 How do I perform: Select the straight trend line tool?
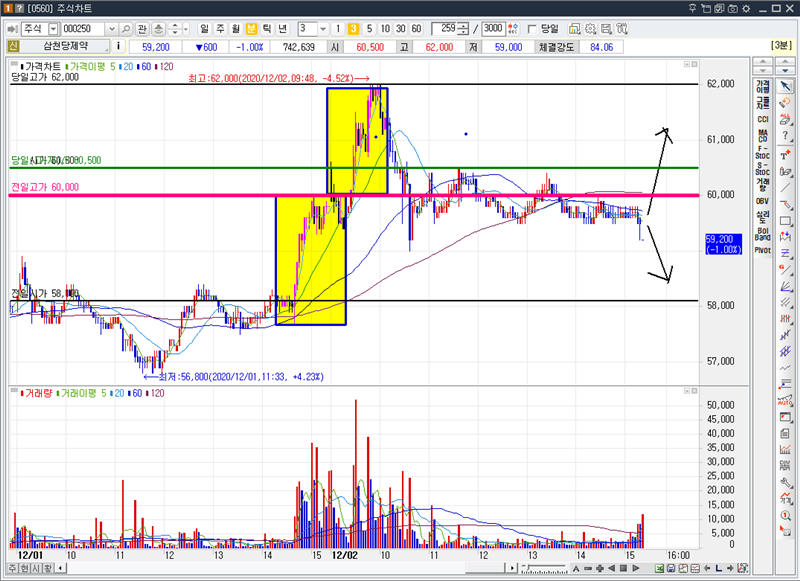786,188
